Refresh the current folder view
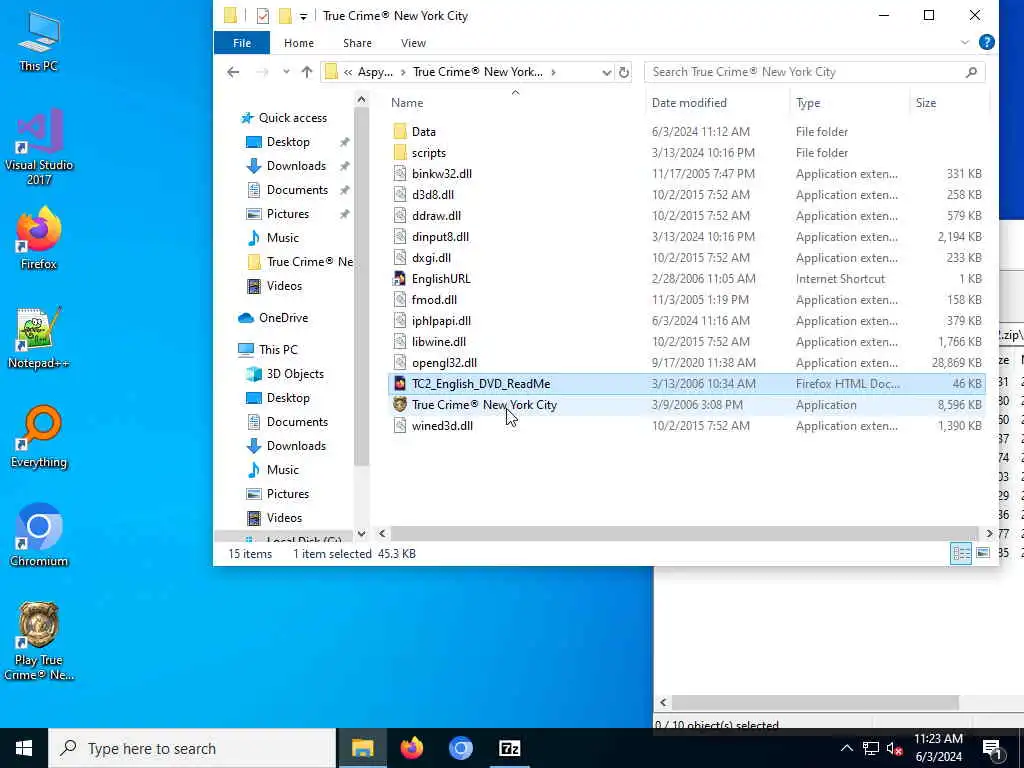The image size is (1024, 768). [x=624, y=72]
